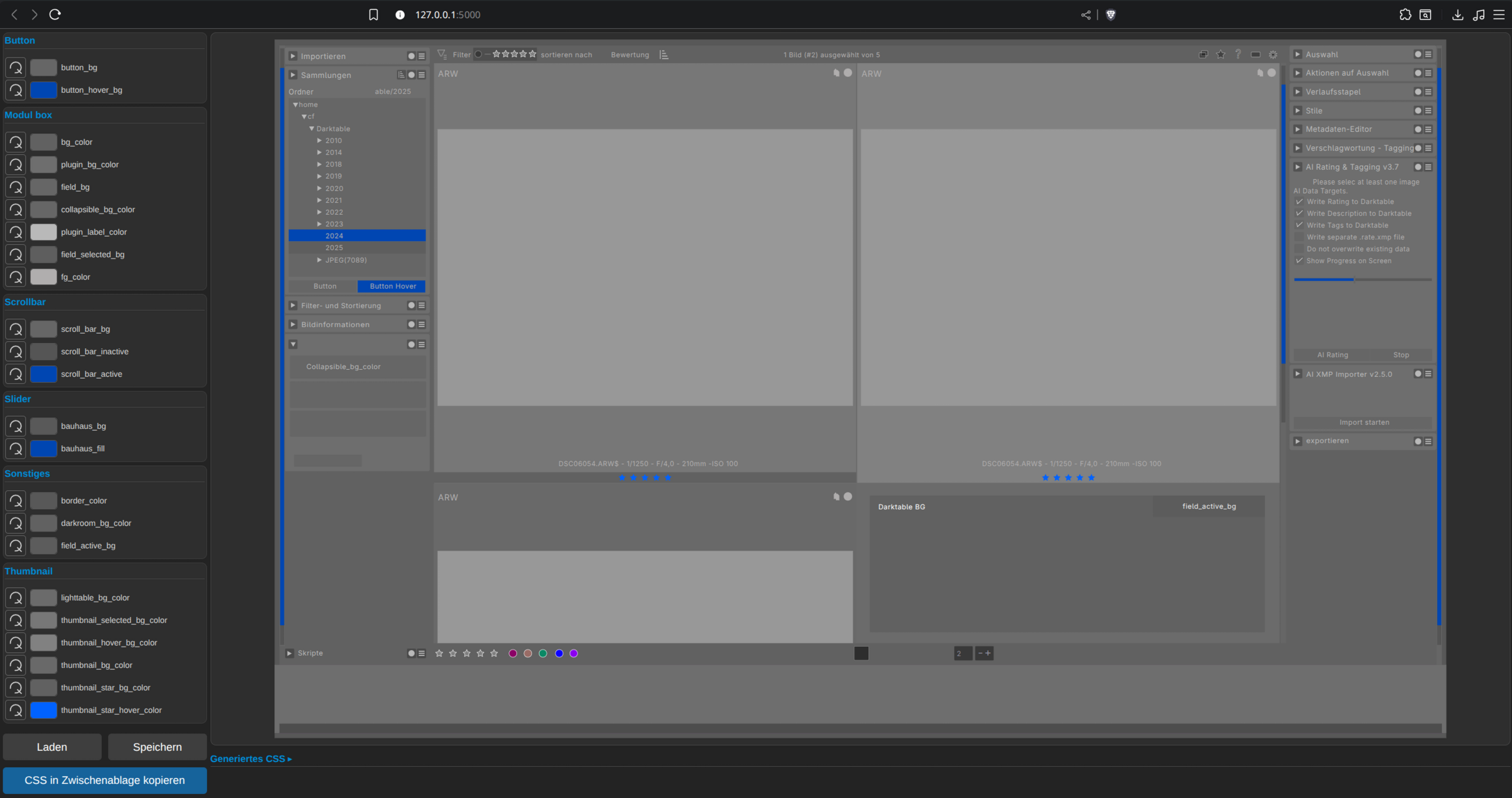Expand Generiertes CSS section
The height and width of the screenshot is (798, 1512).
click(x=251, y=758)
